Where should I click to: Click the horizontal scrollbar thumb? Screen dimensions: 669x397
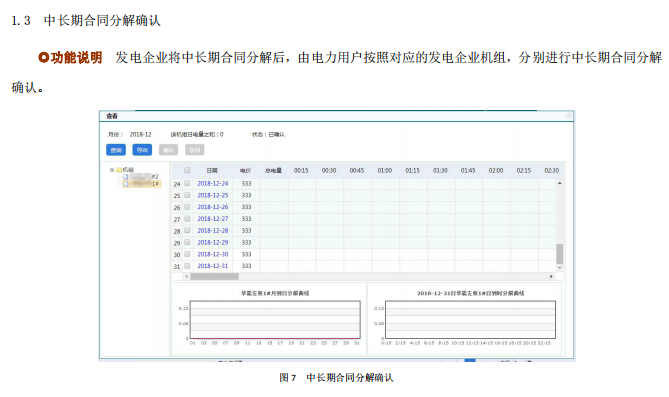[214, 277]
